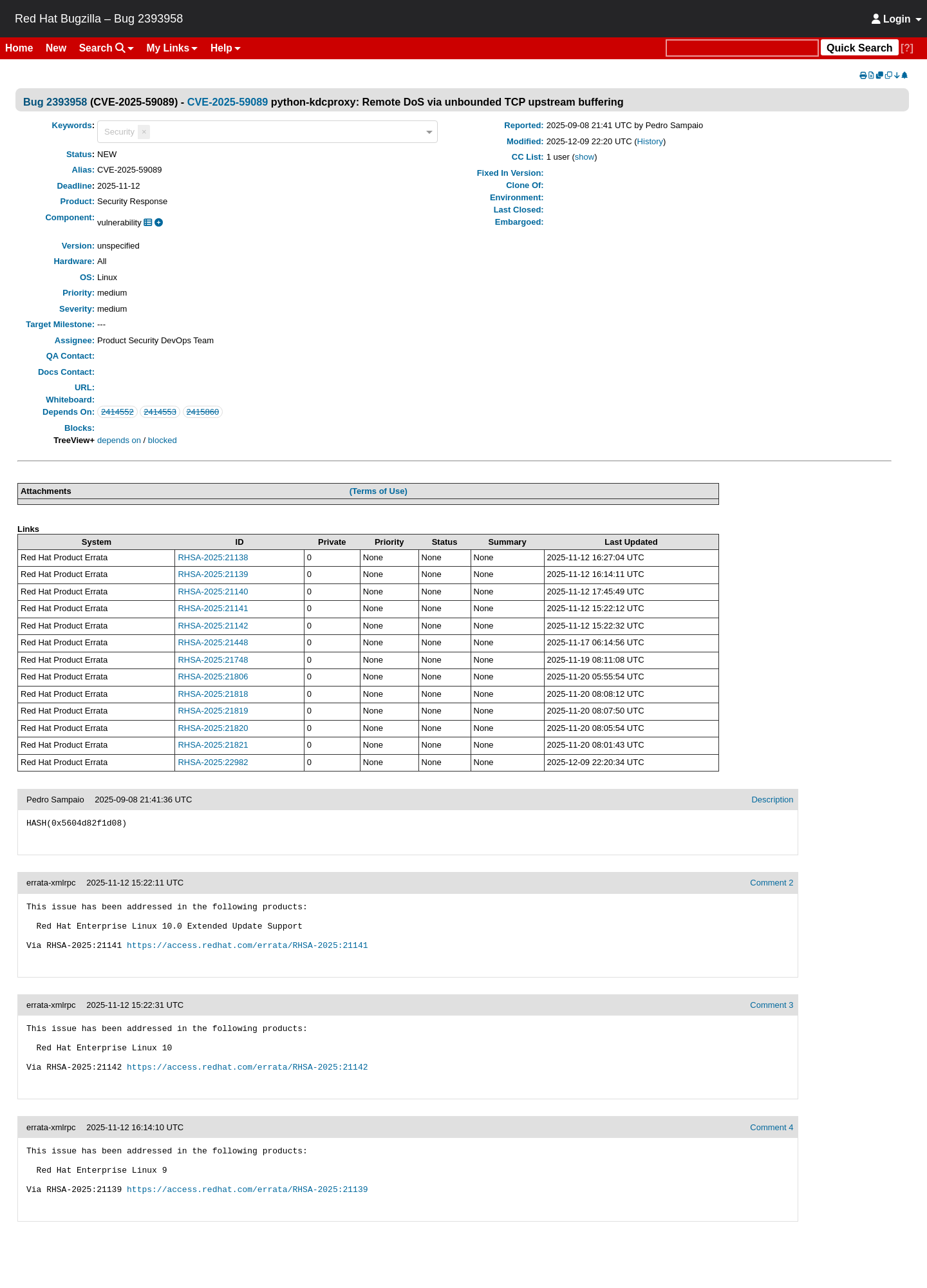Viewport: 927px width, 1288px height.
Task: Click the solid stacked-squares clone icon
Action: pyautogui.click(x=879, y=75)
